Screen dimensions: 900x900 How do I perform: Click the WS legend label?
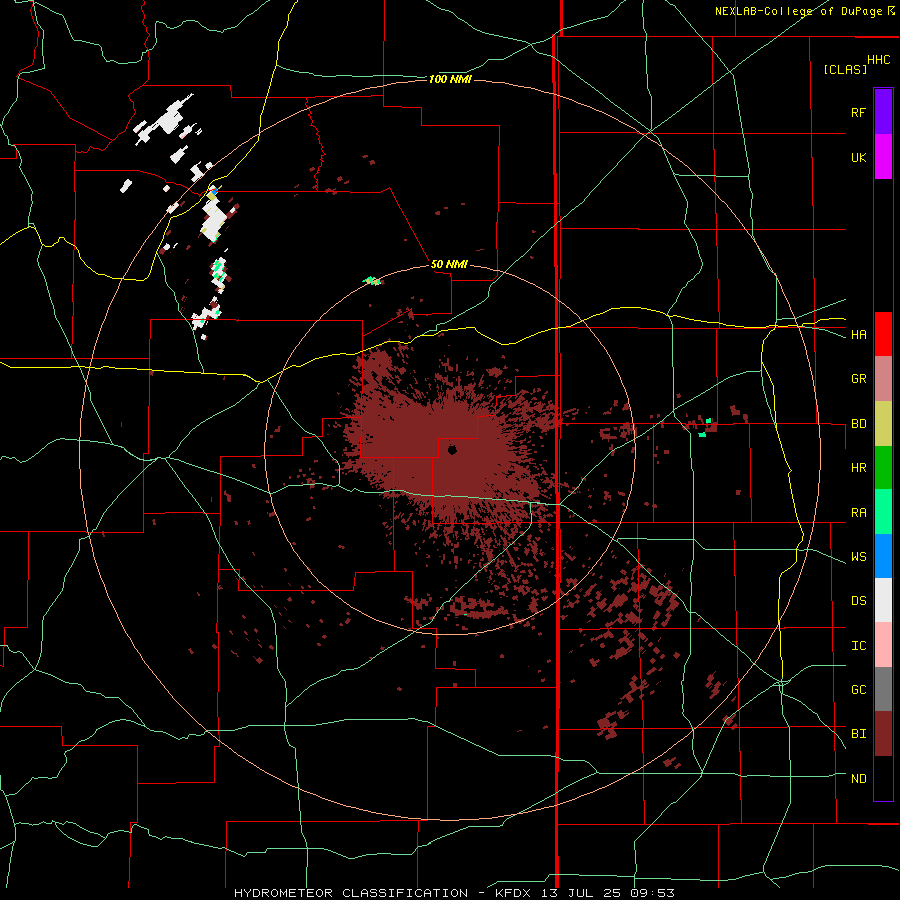click(x=858, y=556)
